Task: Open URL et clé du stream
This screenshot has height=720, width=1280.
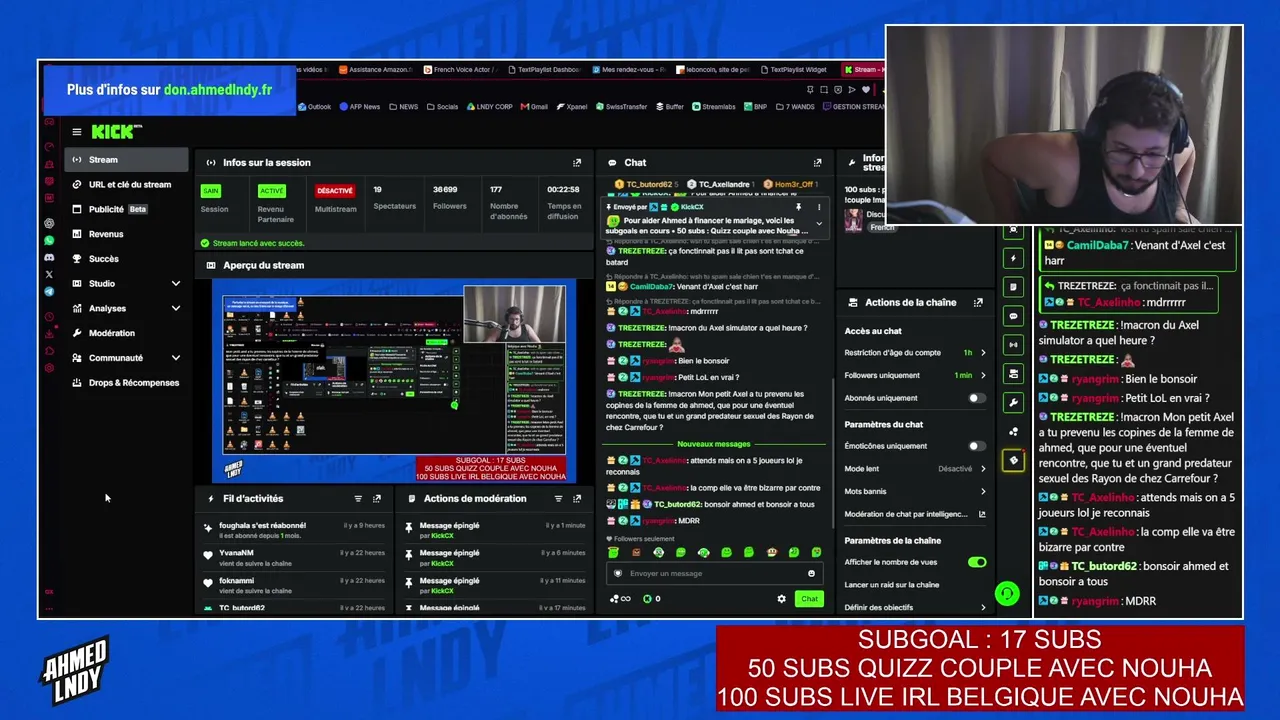Action: [x=126, y=184]
